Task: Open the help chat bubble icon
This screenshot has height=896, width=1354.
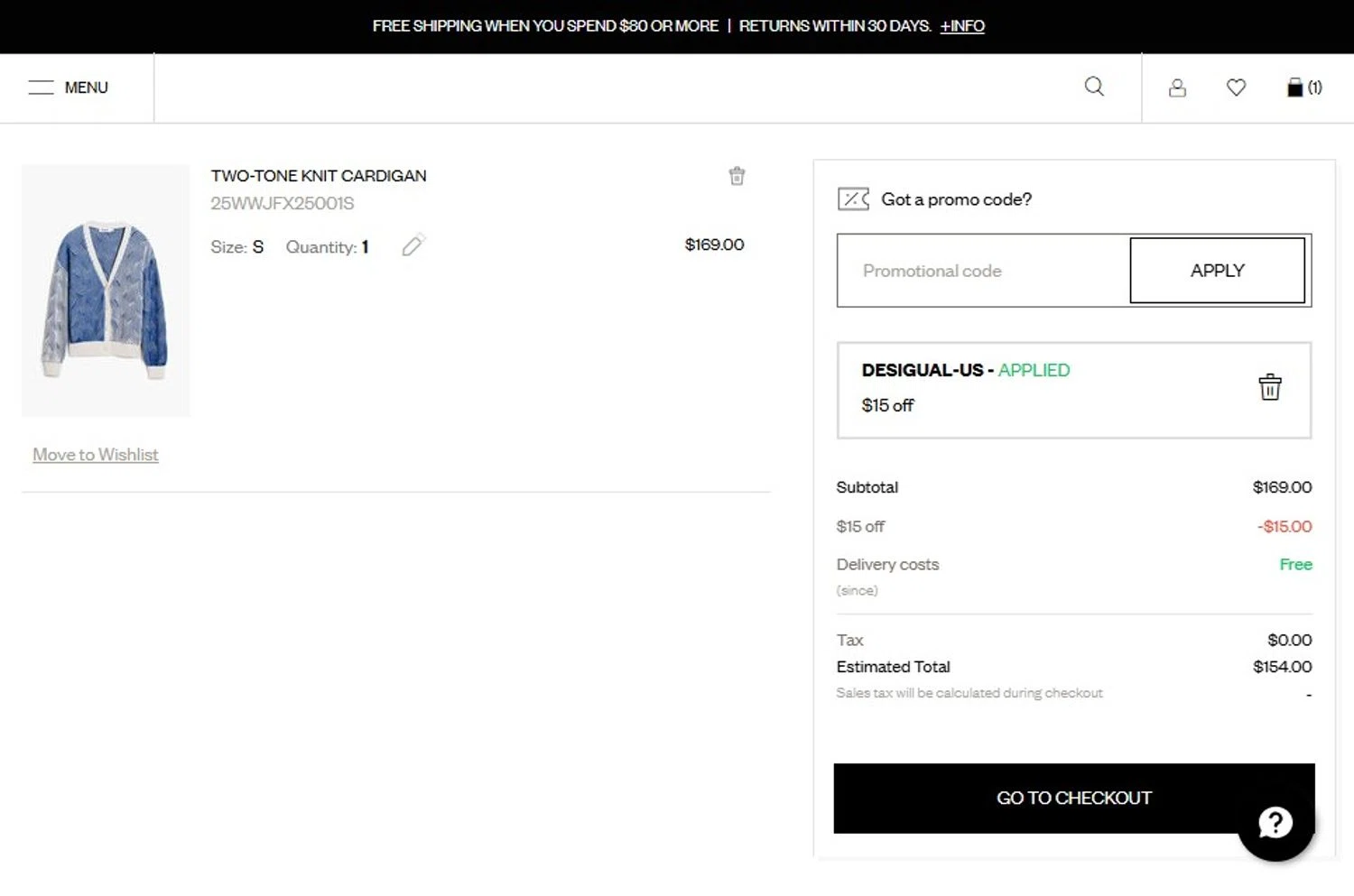Action: click(x=1275, y=823)
